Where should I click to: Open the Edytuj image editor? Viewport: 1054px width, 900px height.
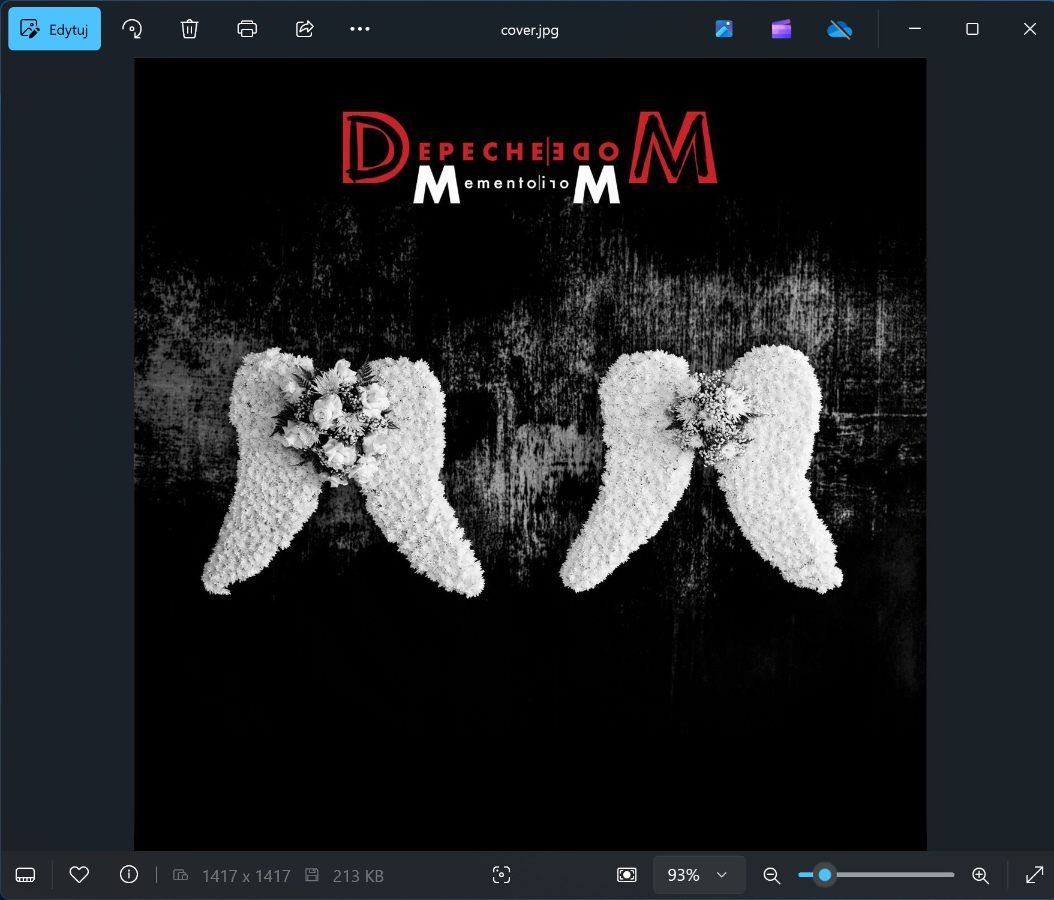[54, 29]
